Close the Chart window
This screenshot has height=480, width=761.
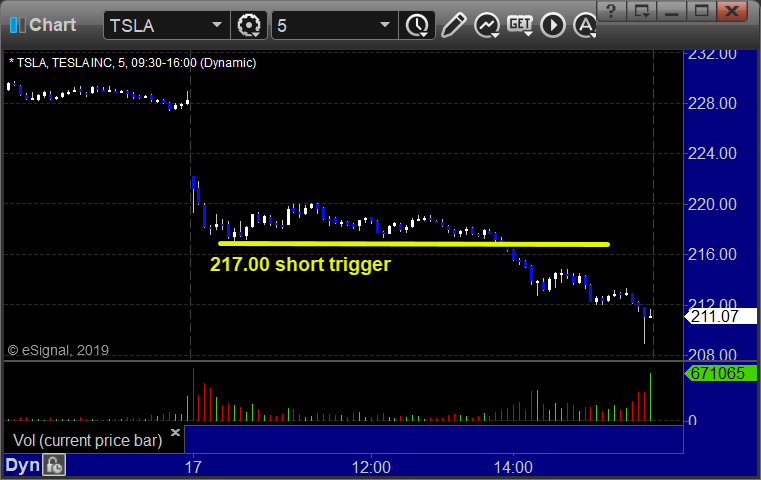(x=732, y=10)
